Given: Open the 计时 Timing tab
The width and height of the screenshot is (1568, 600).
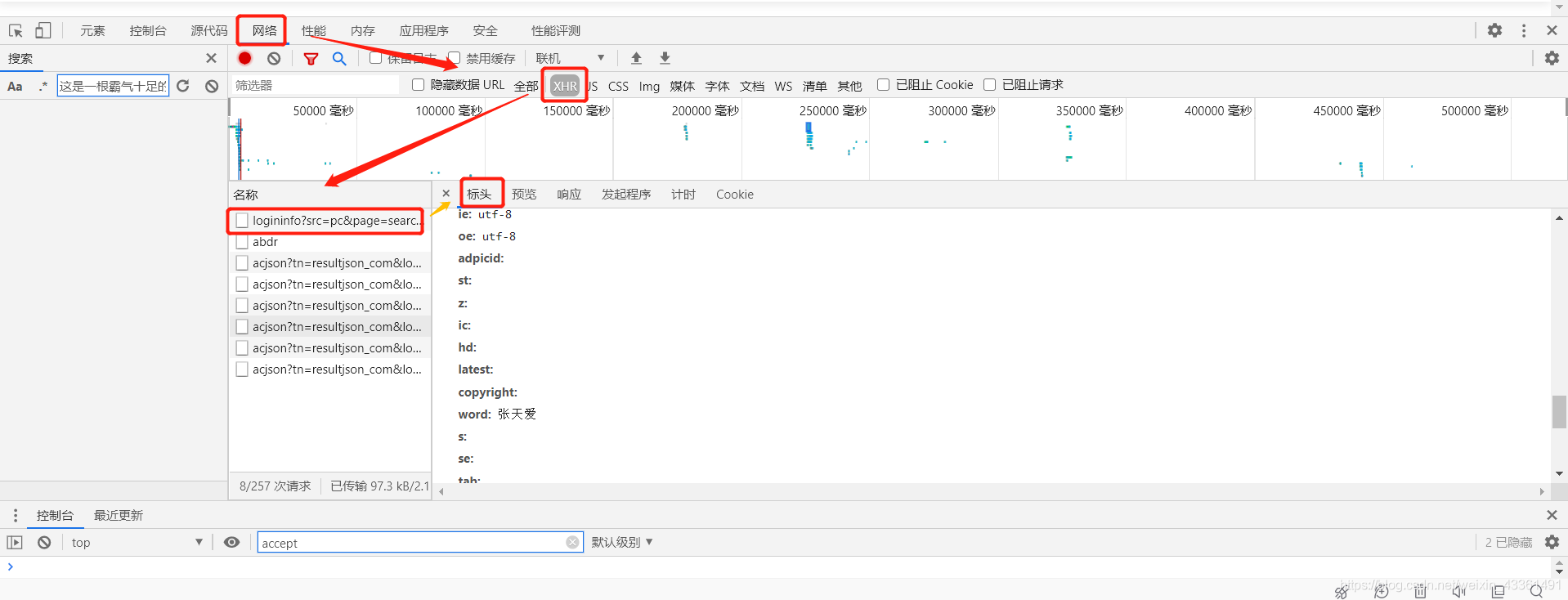Looking at the screenshot, I should (x=683, y=194).
